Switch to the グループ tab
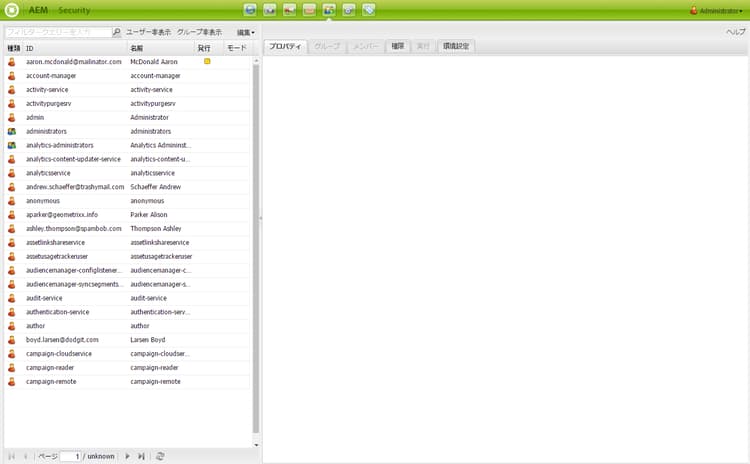Image resolution: width=750 pixels, height=464 pixels. coord(327,46)
